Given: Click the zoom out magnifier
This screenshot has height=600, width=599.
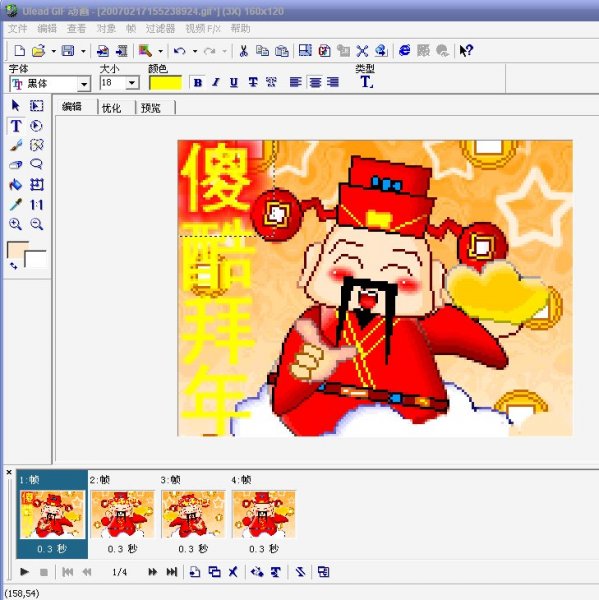Looking at the screenshot, I should pyautogui.click(x=37, y=224).
